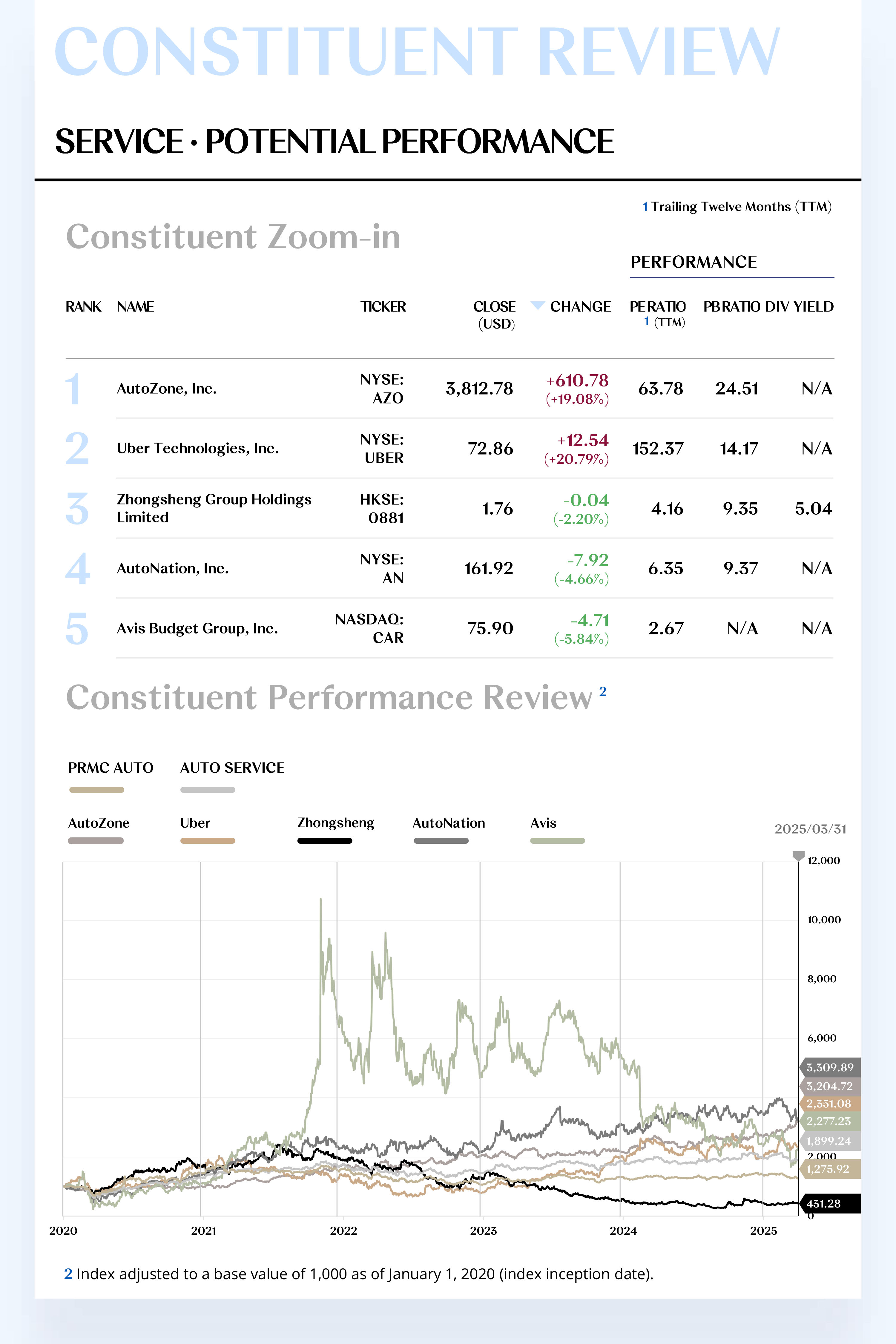896x1344 pixels.
Task: Click the 24.51 PB ratio value
Action: pyautogui.click(x=737, y=389)
